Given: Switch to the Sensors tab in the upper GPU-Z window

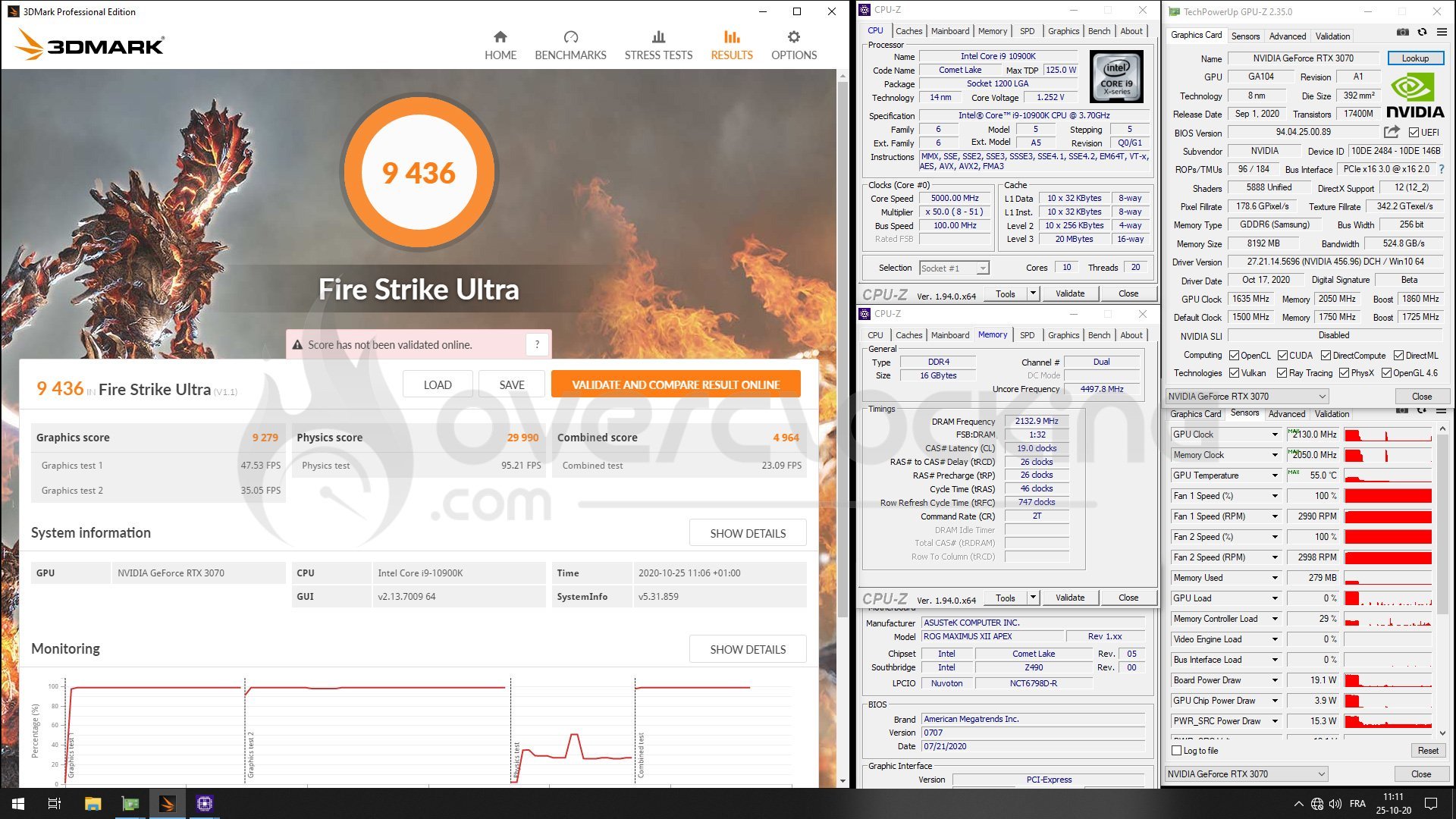Looking at the screenshot, I should click(1245, 36).
